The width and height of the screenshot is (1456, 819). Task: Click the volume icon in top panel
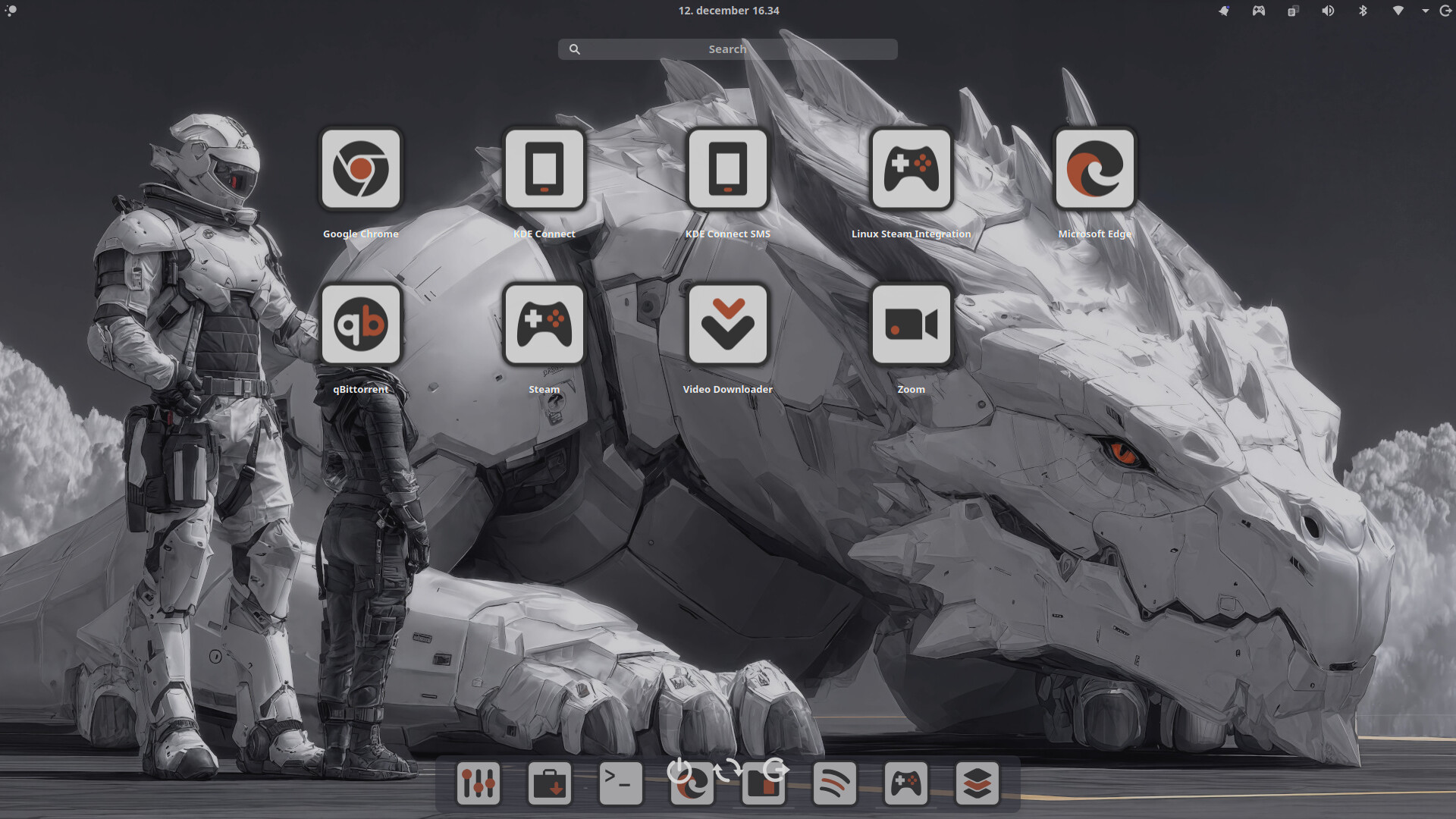tap(1328, 11)
